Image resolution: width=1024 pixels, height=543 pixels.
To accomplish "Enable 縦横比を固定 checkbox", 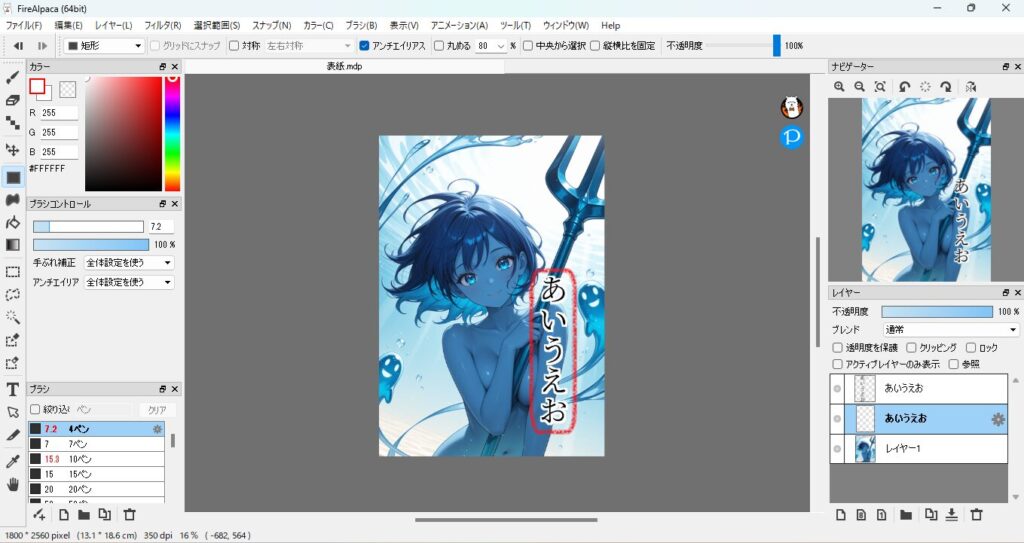I will [x=595, y=46].
